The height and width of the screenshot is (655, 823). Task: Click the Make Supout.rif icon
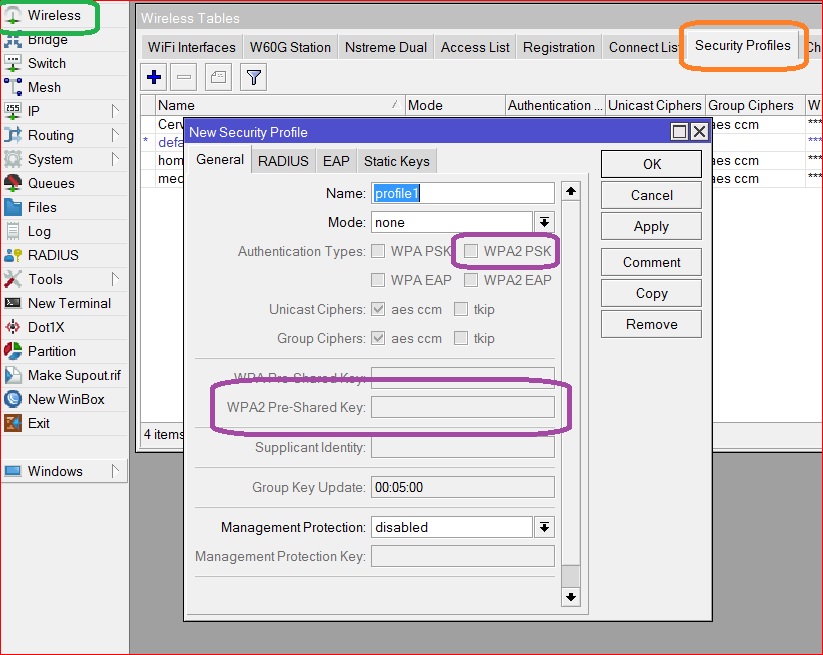[13, 375]
